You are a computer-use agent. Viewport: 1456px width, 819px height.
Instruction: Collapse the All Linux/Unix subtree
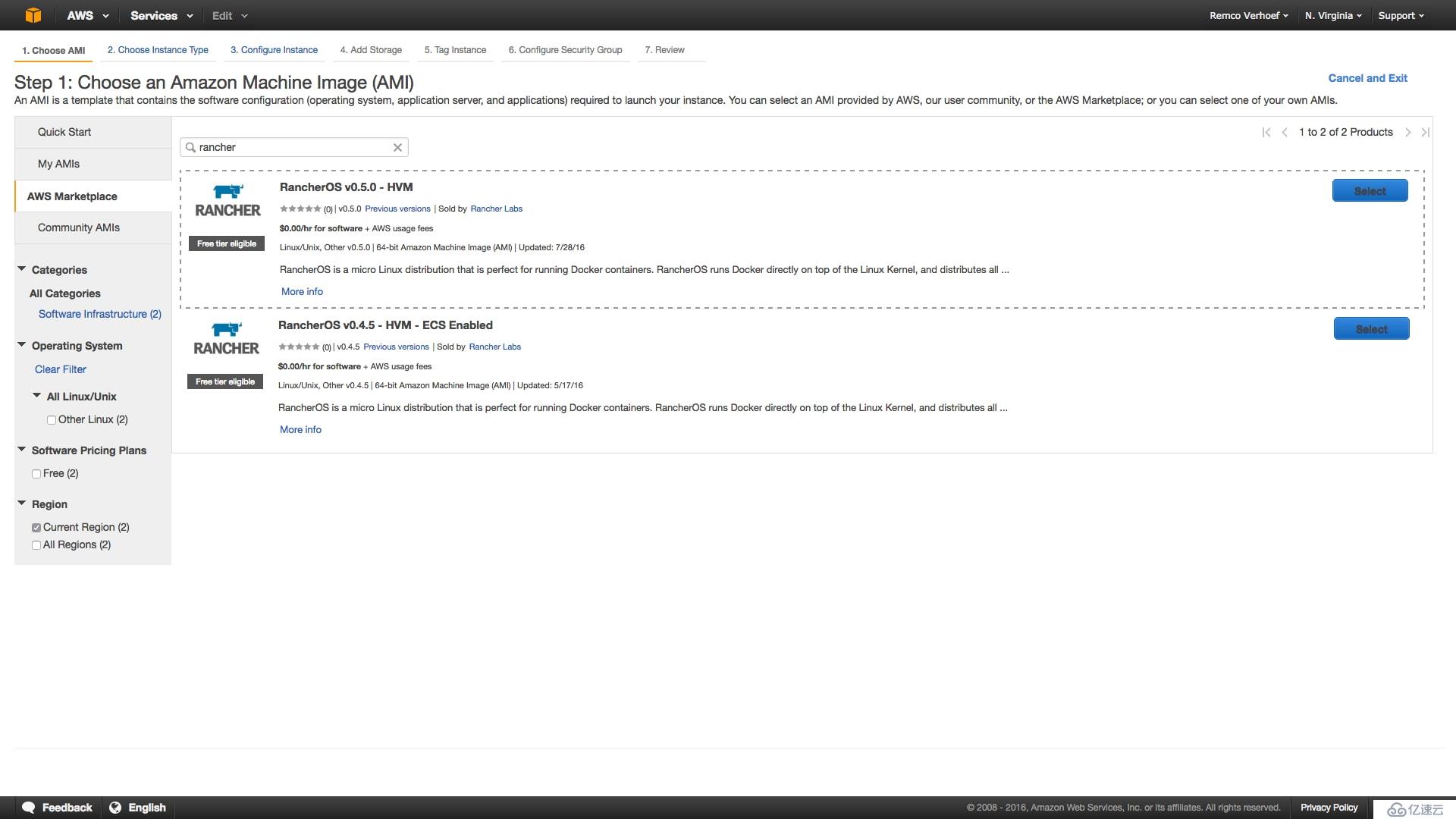37,396
